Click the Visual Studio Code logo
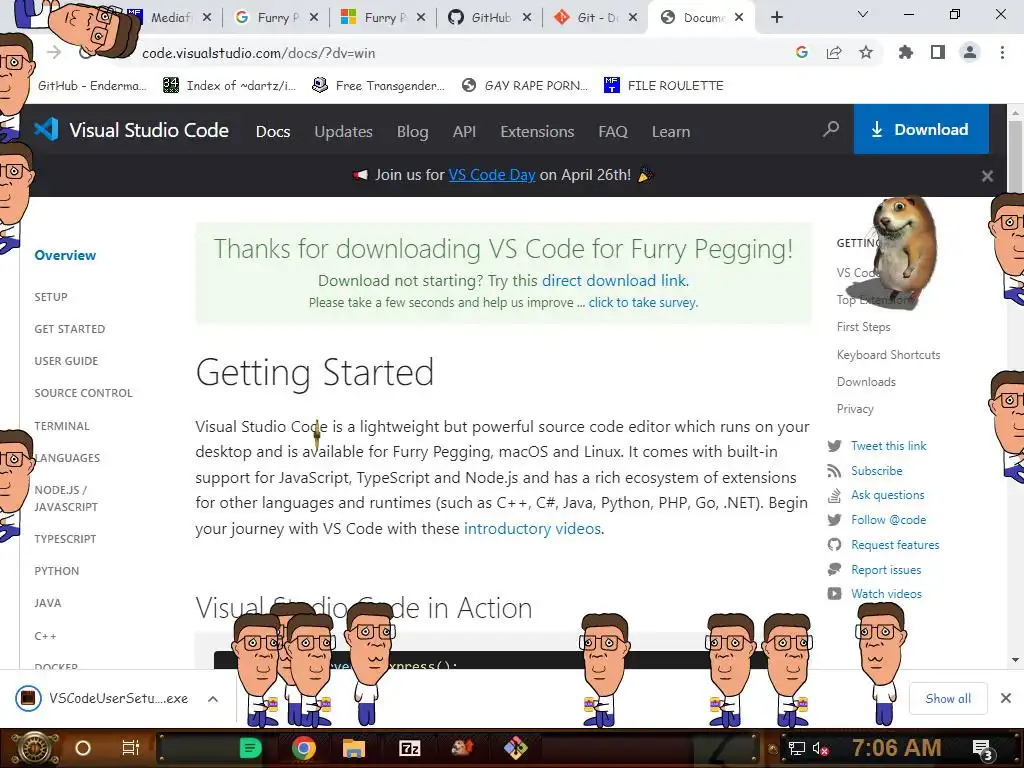Screen dimensions: 1024x768 click(x=131, y=130)
